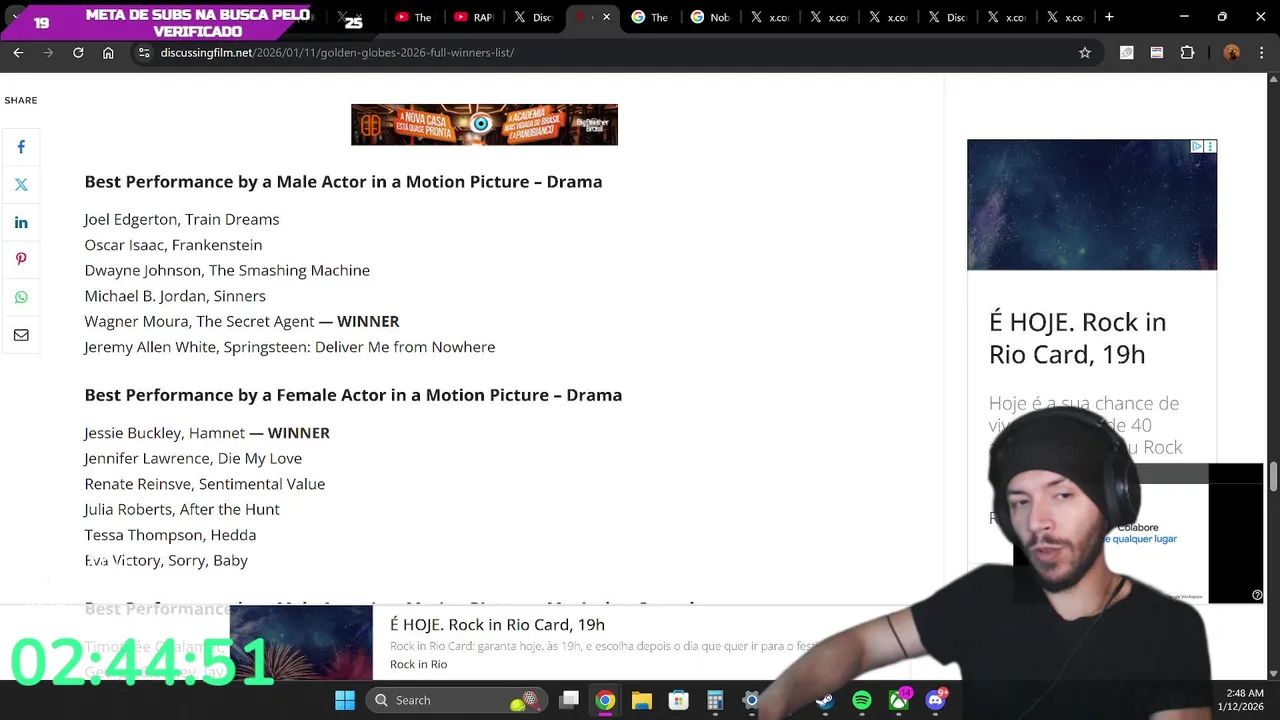Open Xbox app from the taskbar
Image resolution: width=1280 pixels, height=720 pixels.
[x=899, y=700]
